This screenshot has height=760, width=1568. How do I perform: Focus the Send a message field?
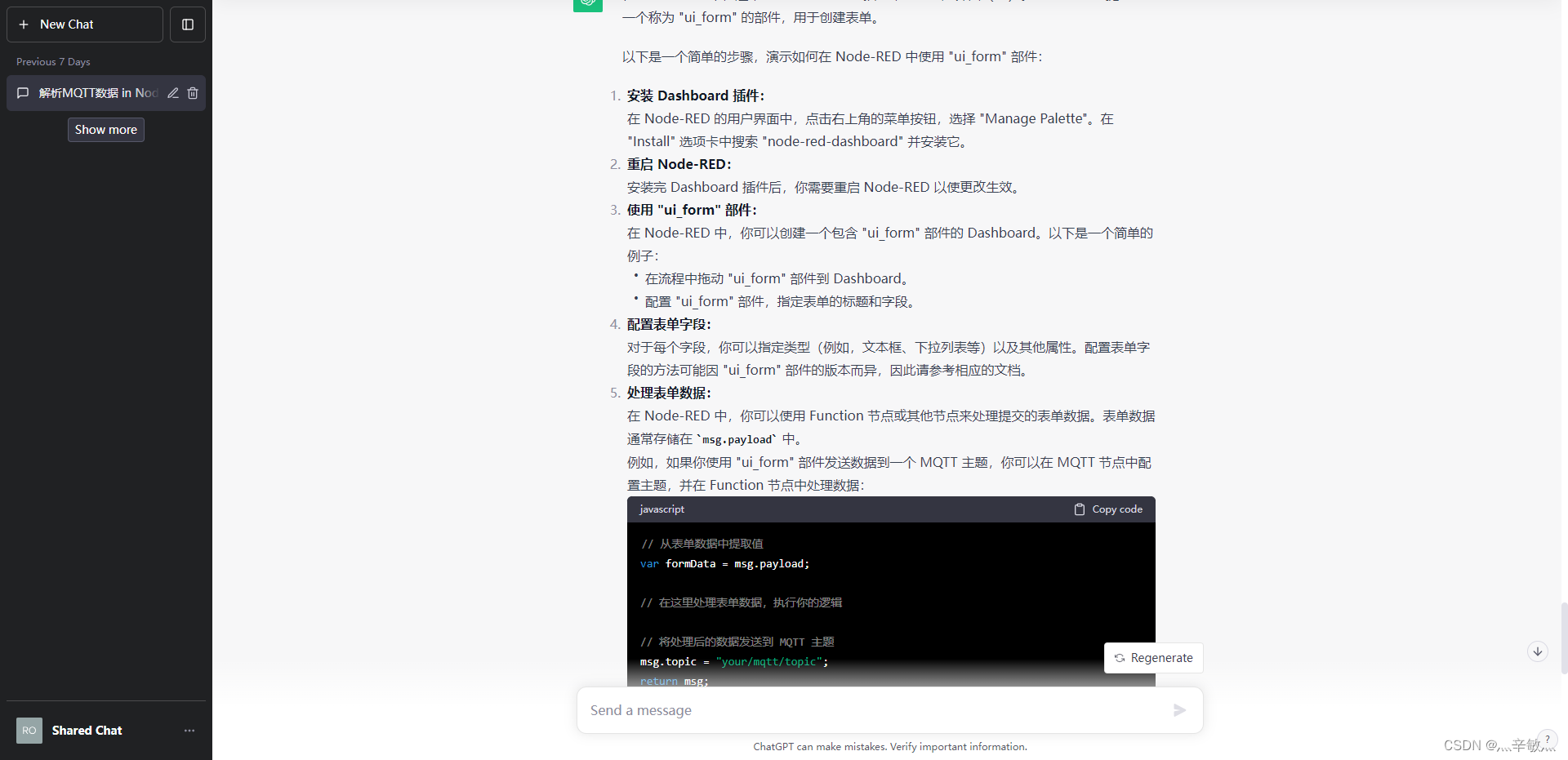pyautogui.click(x=817, y=710)
